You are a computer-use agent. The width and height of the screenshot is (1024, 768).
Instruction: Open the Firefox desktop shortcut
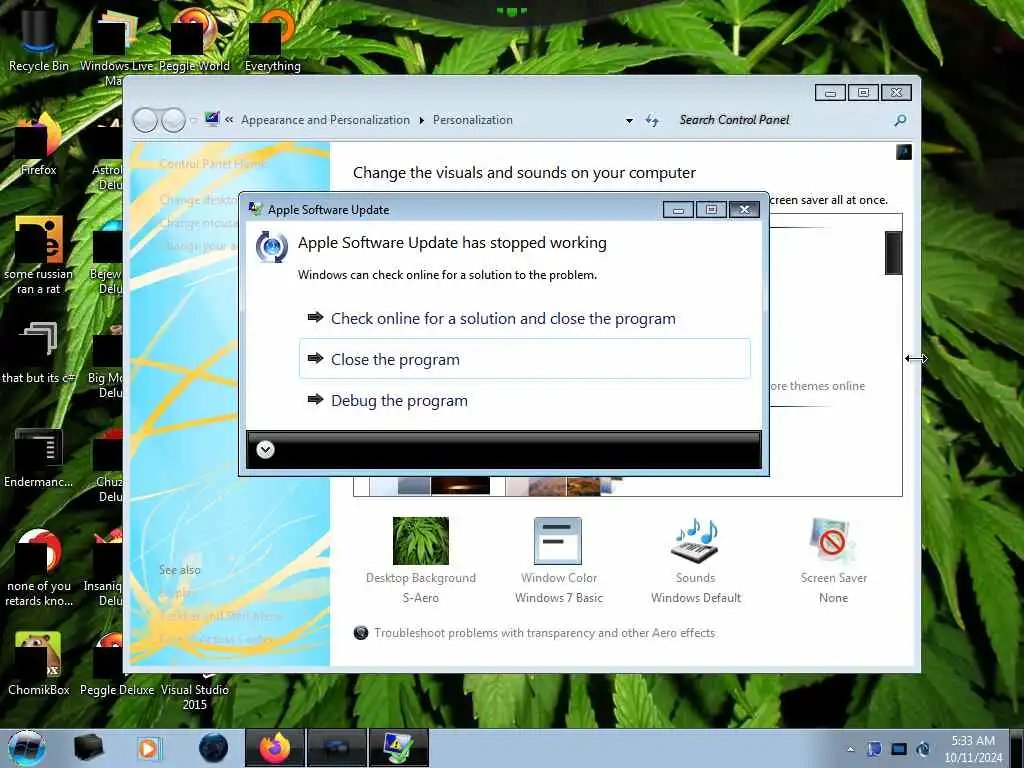[x=39, y=145]
